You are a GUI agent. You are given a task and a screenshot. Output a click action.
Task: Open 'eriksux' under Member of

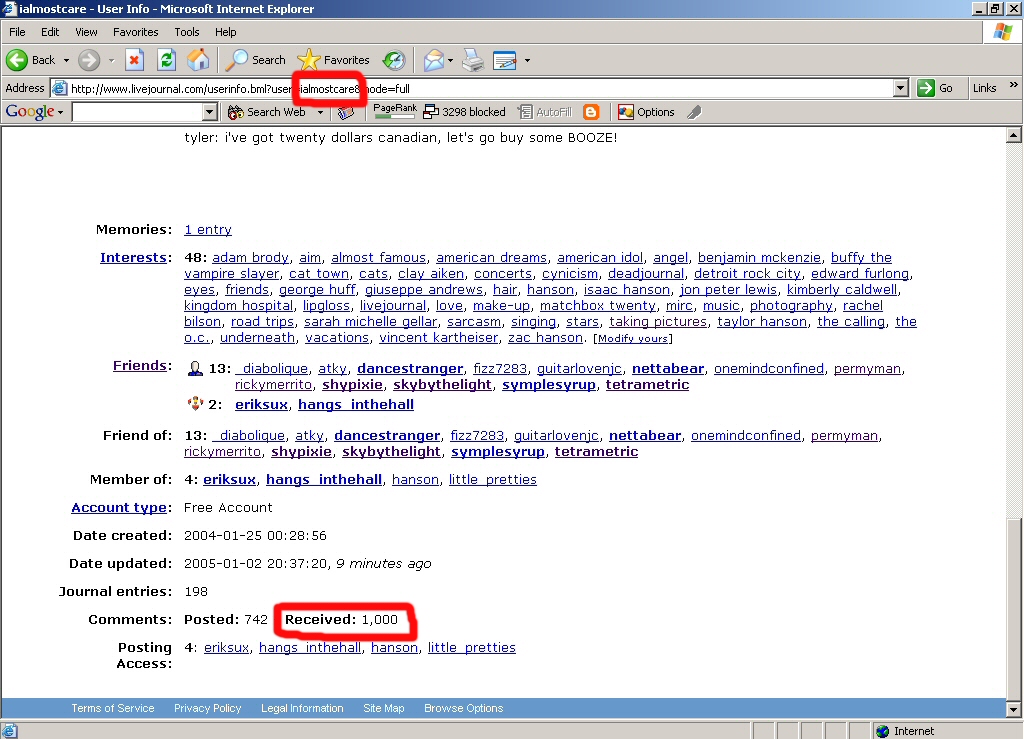(229, 479)
